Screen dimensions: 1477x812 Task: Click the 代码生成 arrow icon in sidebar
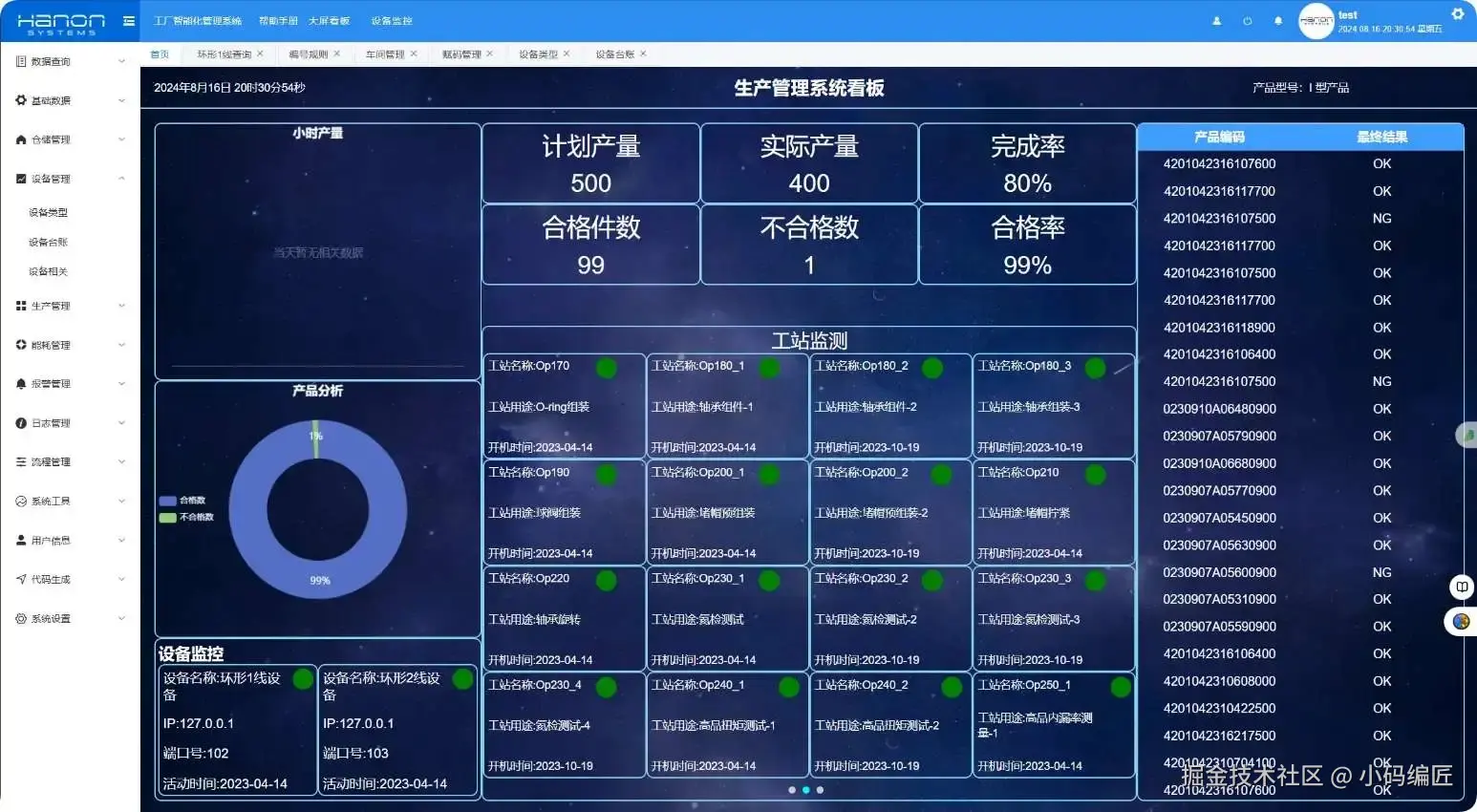click(21, 579)
